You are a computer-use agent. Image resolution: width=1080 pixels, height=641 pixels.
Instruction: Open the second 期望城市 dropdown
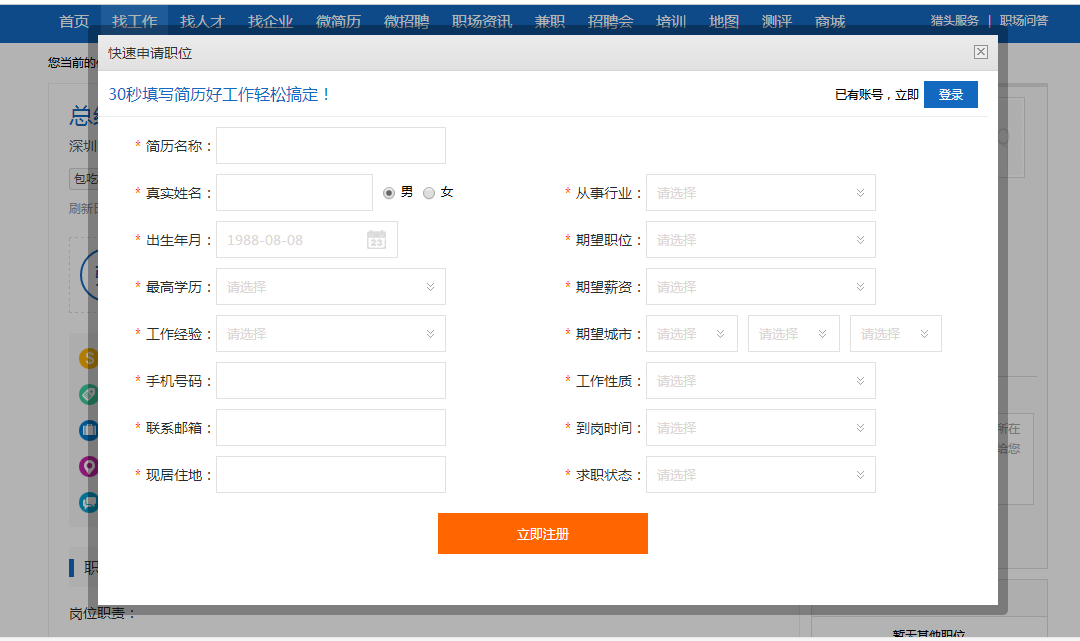(793, 334)
